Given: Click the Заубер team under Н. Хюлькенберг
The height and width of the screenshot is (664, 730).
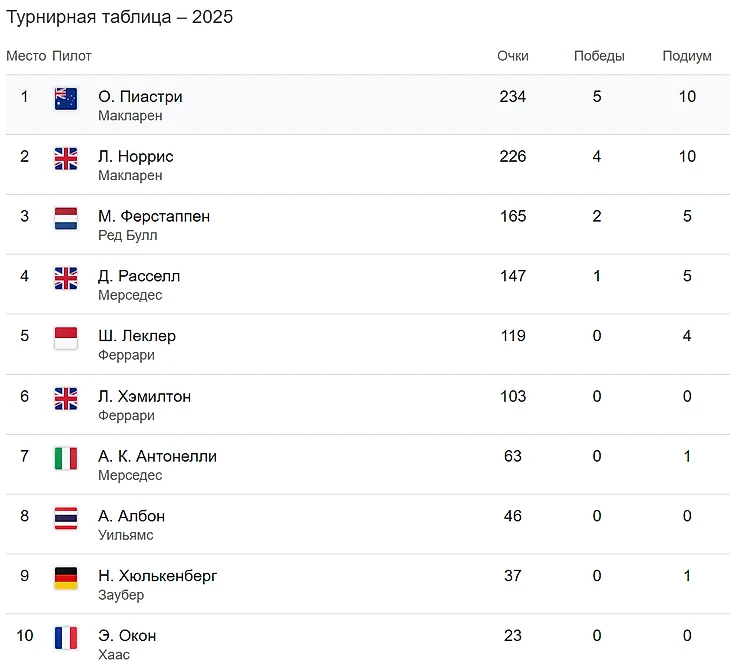Looking at the screenshot, I should (x=121, y=596).
